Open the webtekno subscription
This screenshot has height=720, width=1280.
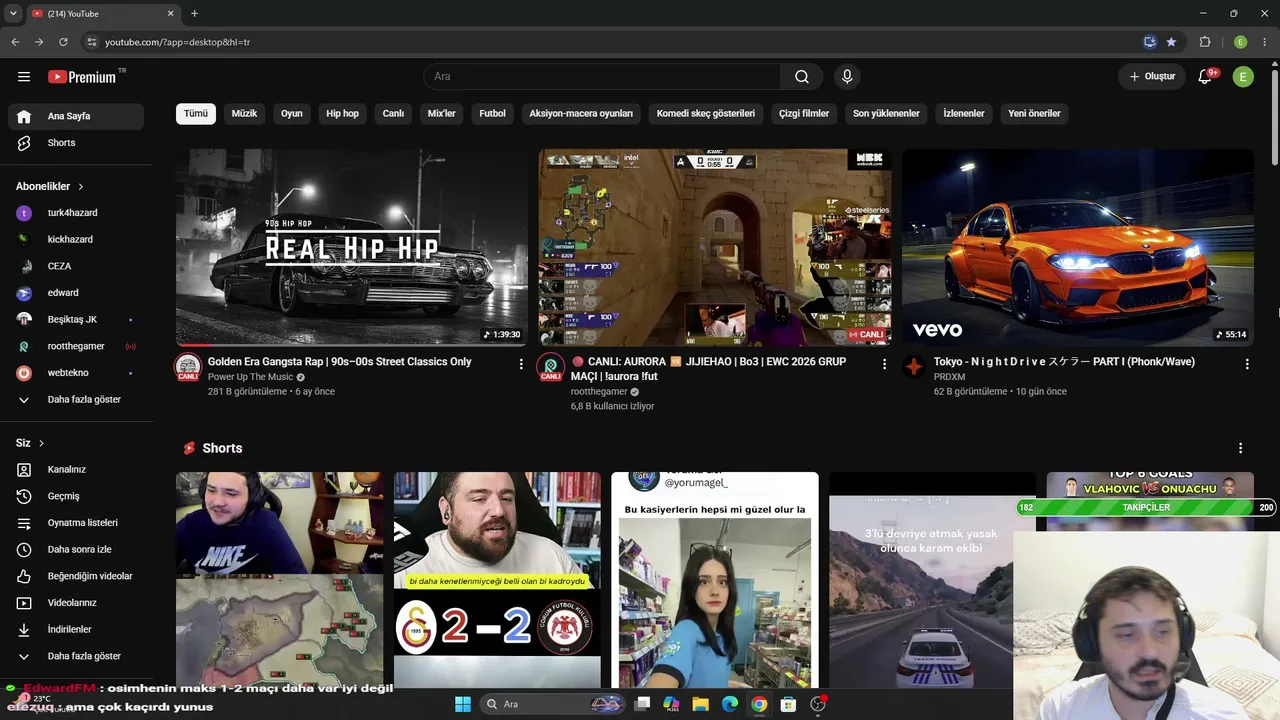pos(76,373)
